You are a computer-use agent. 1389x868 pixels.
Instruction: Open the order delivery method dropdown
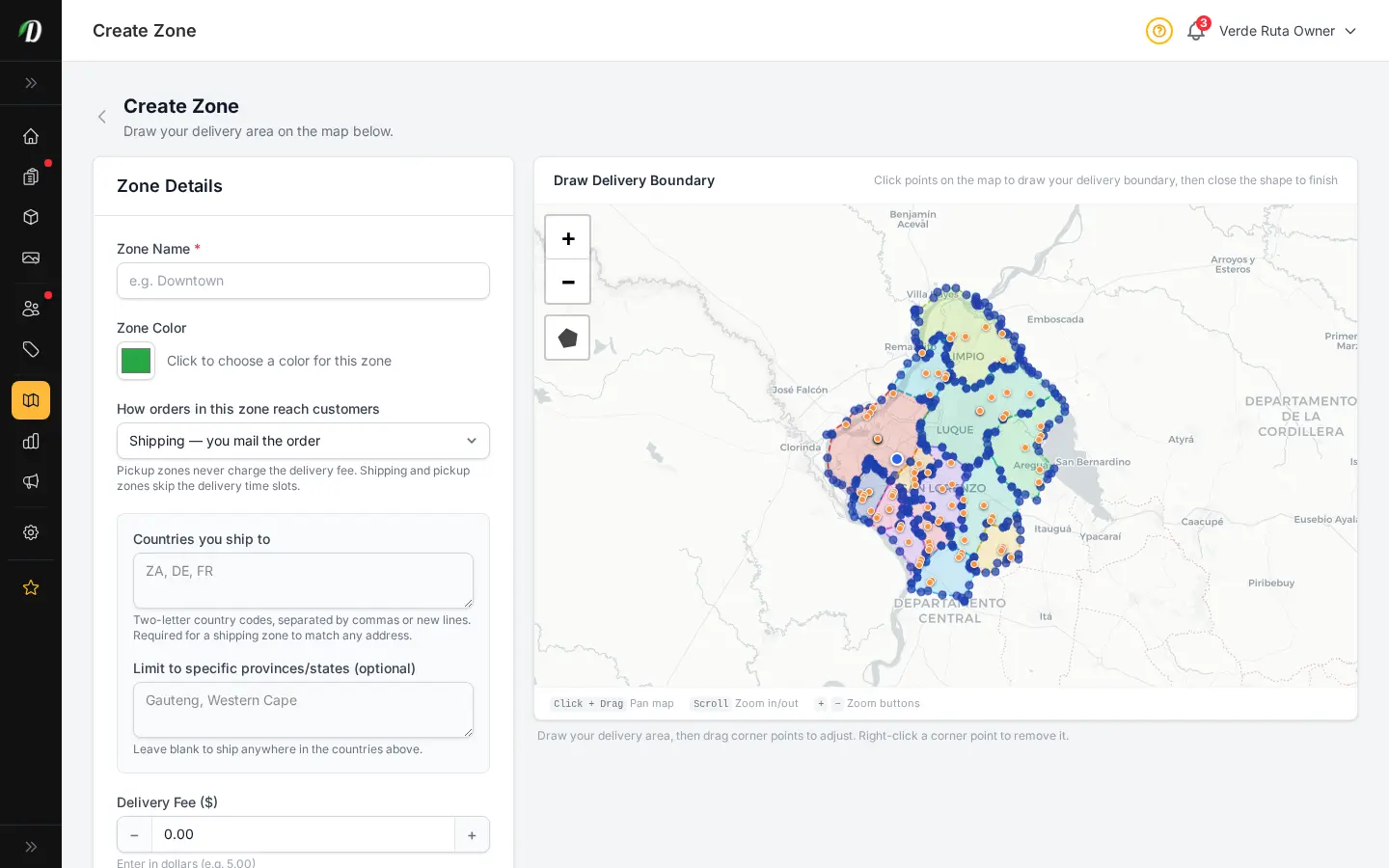[303, 441]
